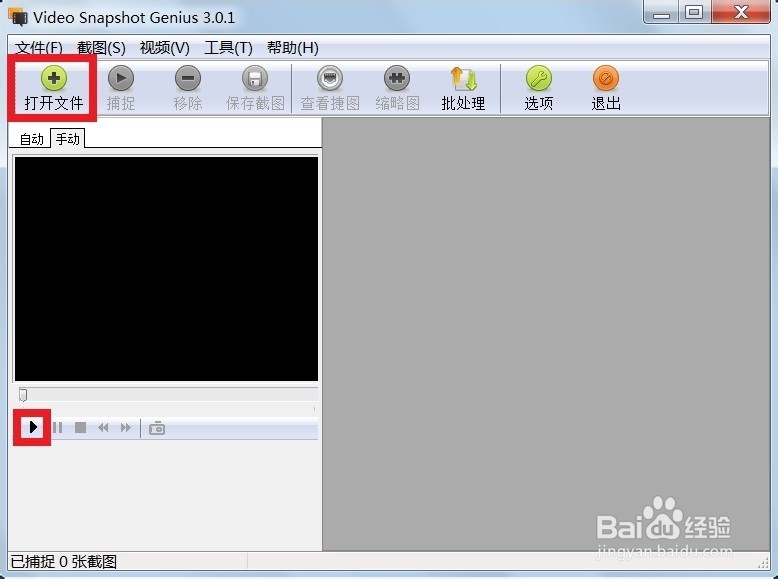Close the Video Snapshot Genius window

(x=741, y=12)
